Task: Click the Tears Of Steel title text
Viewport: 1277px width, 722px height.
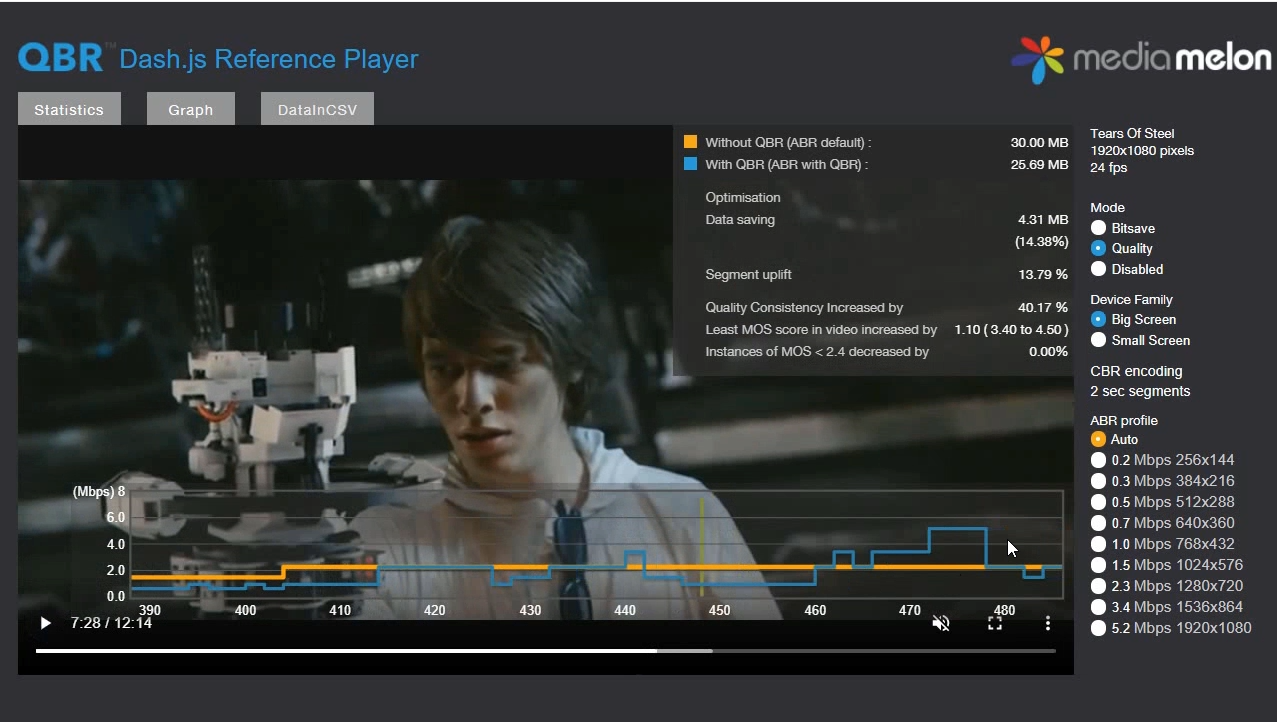Action: (1132, 133)
